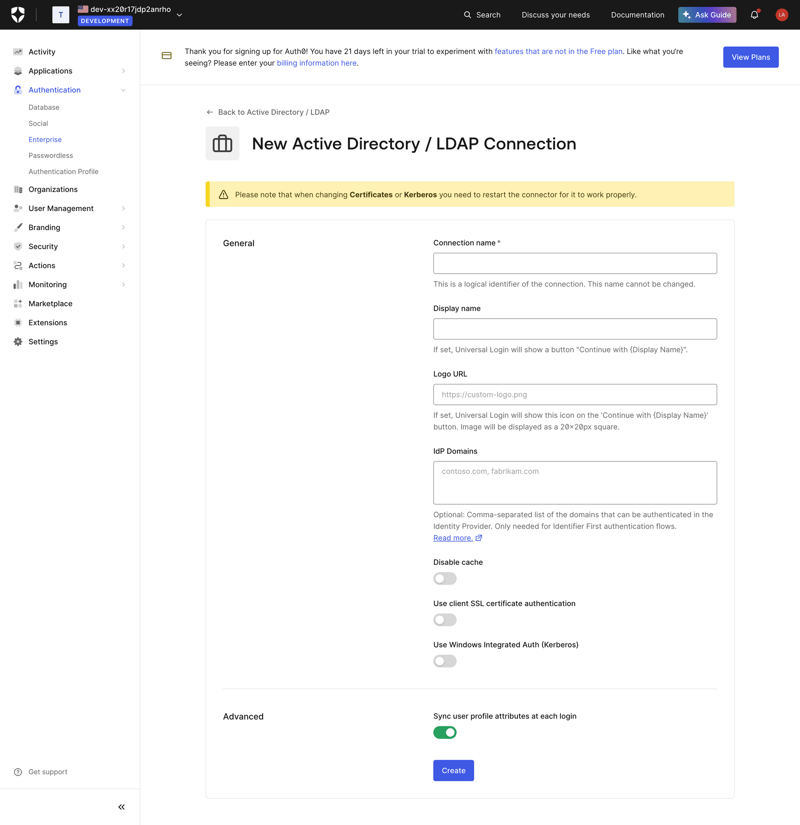The height and width of the screenshot is (825, 800).
Task: Open the Marketplace section
Action: [x=49, y=303]
